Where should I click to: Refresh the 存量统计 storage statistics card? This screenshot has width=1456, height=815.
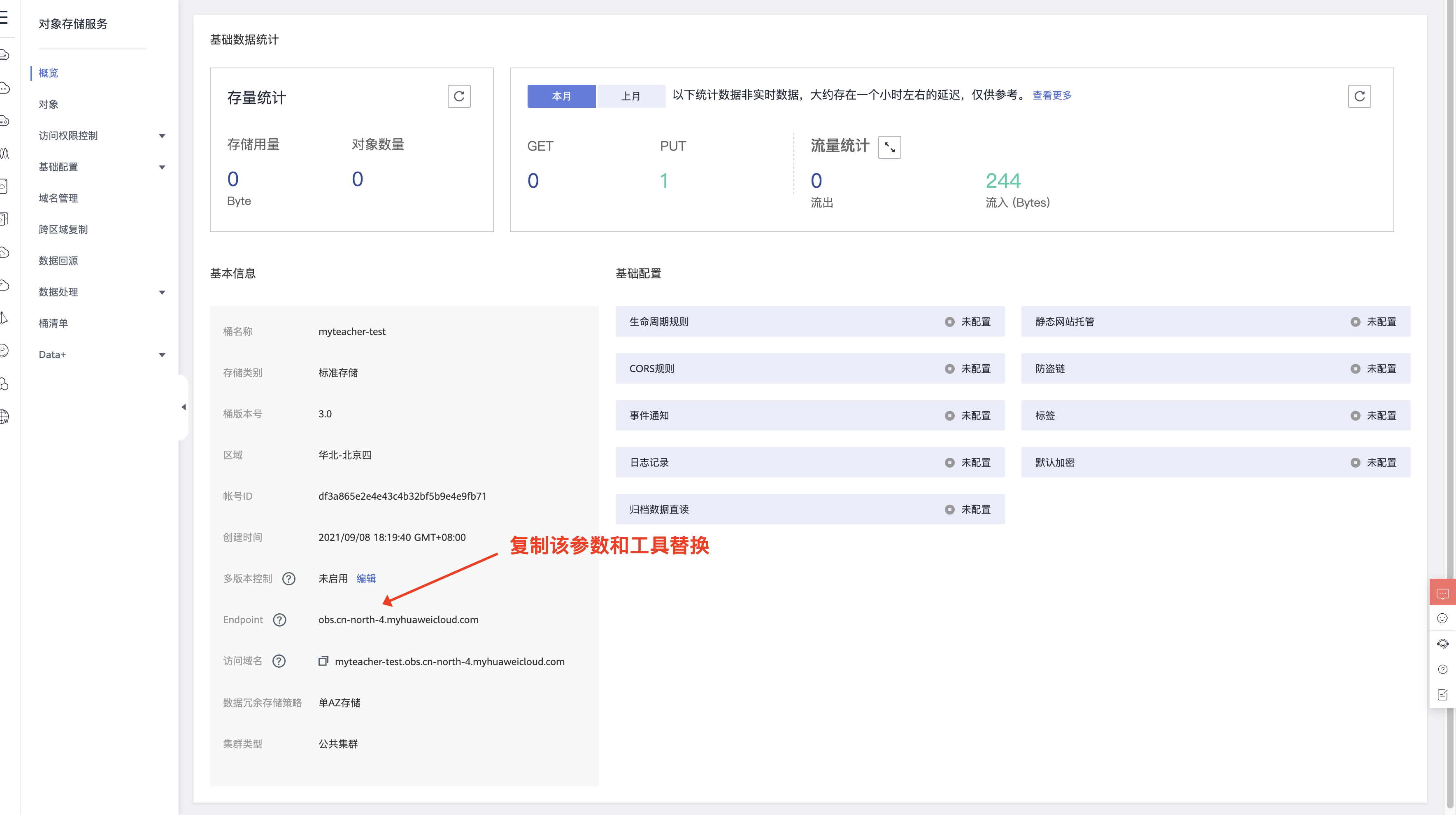(x=459, y=96)
